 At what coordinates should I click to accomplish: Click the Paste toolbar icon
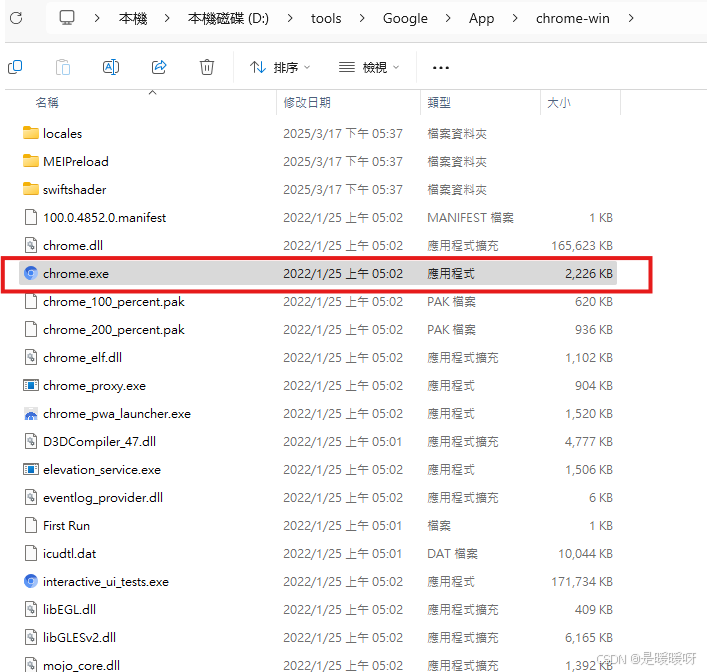click(63, 67)
